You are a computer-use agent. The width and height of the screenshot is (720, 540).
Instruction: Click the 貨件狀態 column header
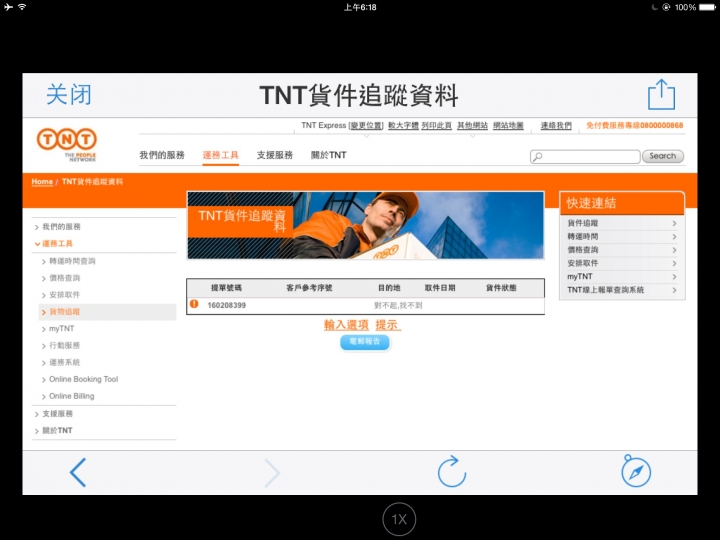pos(501,288)
